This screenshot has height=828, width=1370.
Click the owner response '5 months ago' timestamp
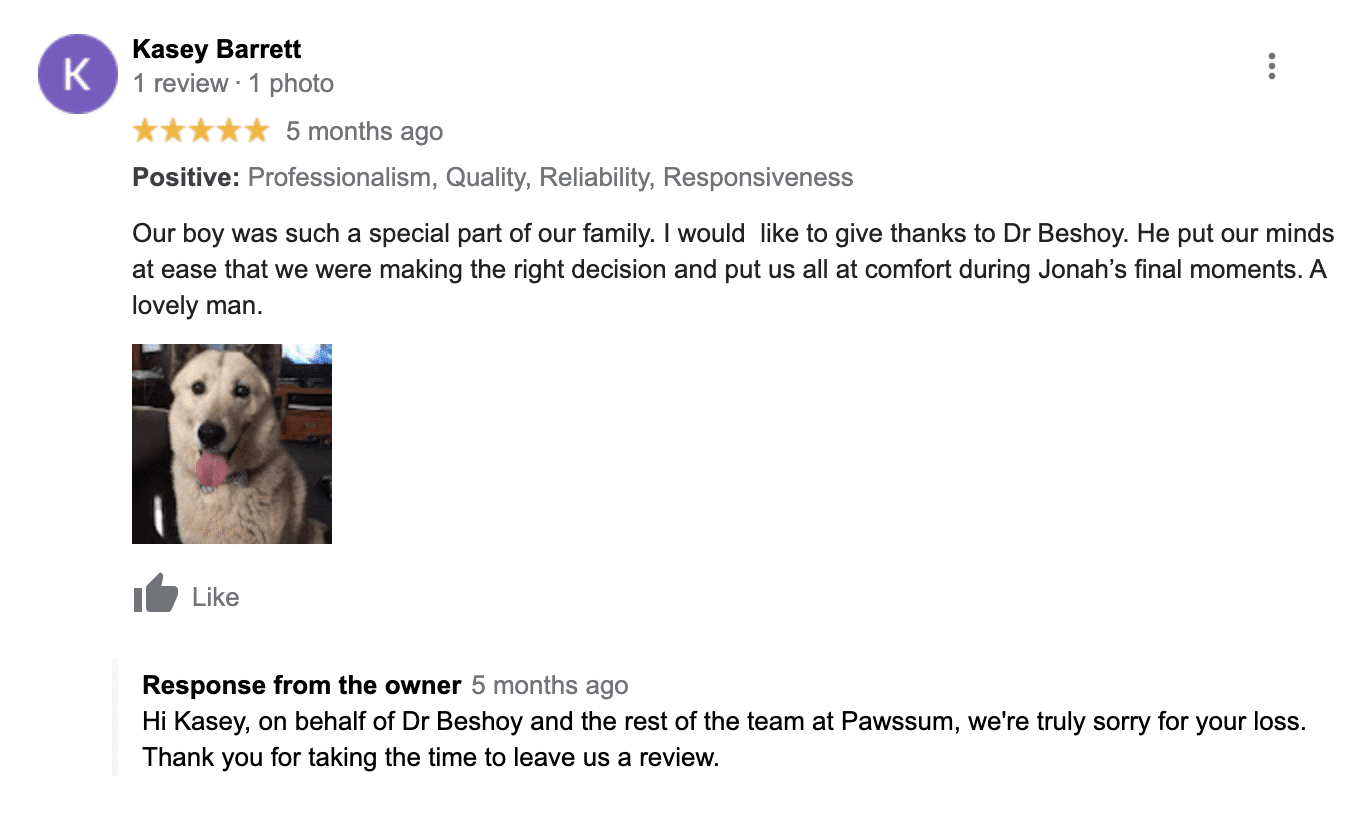coord(550,686)
